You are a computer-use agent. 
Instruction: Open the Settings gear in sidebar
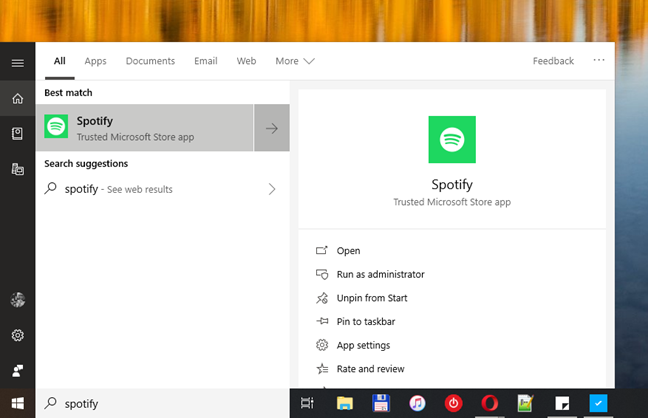tap(17, 335)
